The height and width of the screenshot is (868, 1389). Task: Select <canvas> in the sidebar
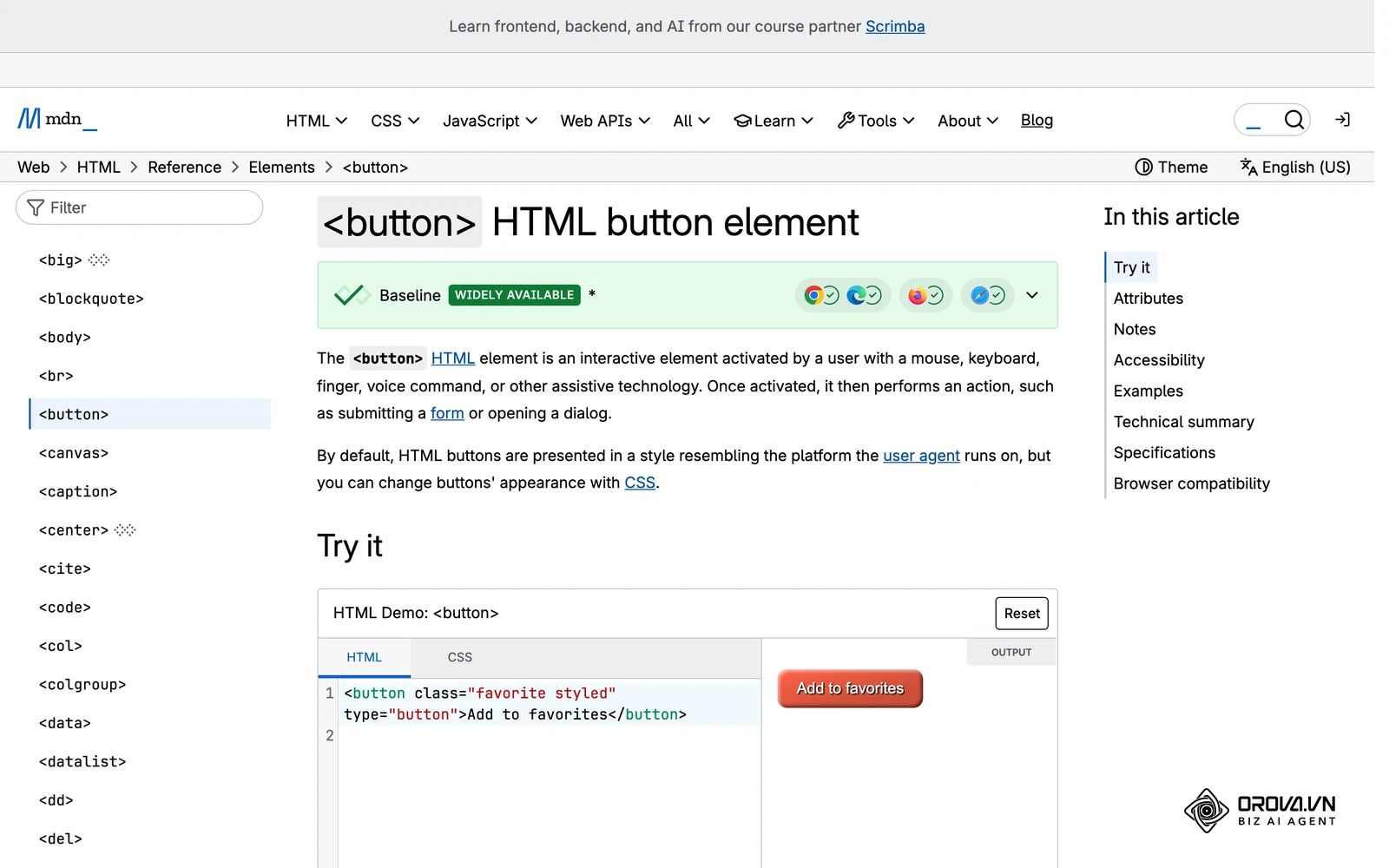tap(74, 452)
